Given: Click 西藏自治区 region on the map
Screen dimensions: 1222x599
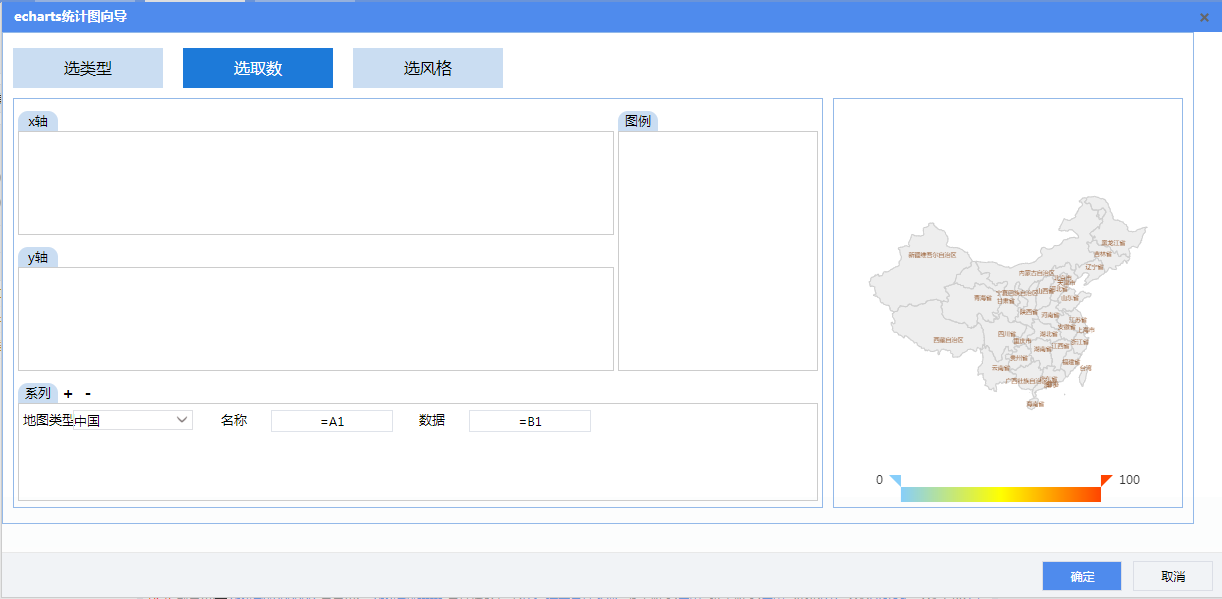Looking at the screenshot, I should pos(947,340).
